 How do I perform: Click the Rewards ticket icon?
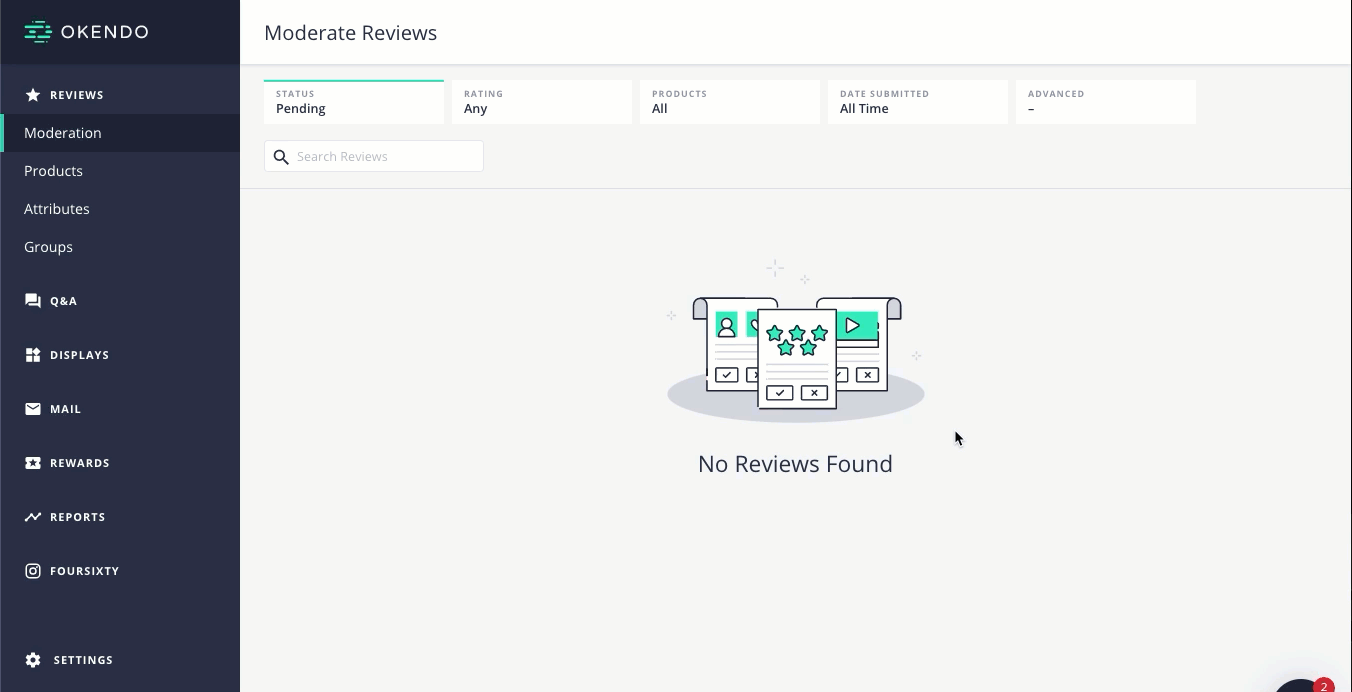coord(33,463)
